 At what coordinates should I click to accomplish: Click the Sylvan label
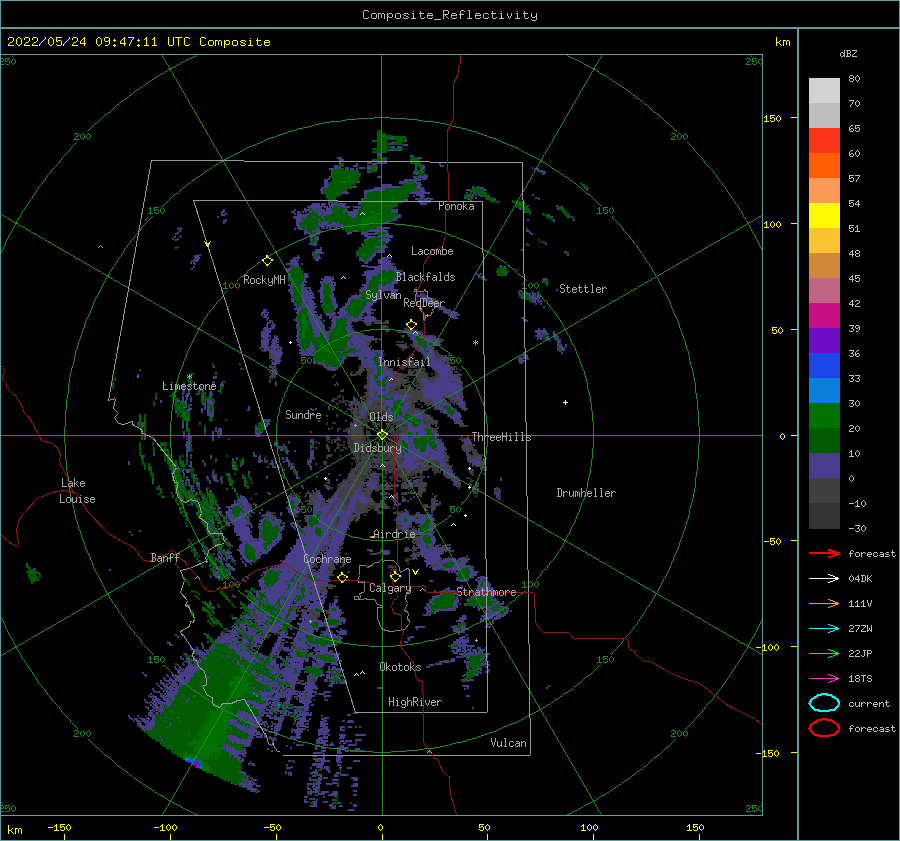click(383, 295)
